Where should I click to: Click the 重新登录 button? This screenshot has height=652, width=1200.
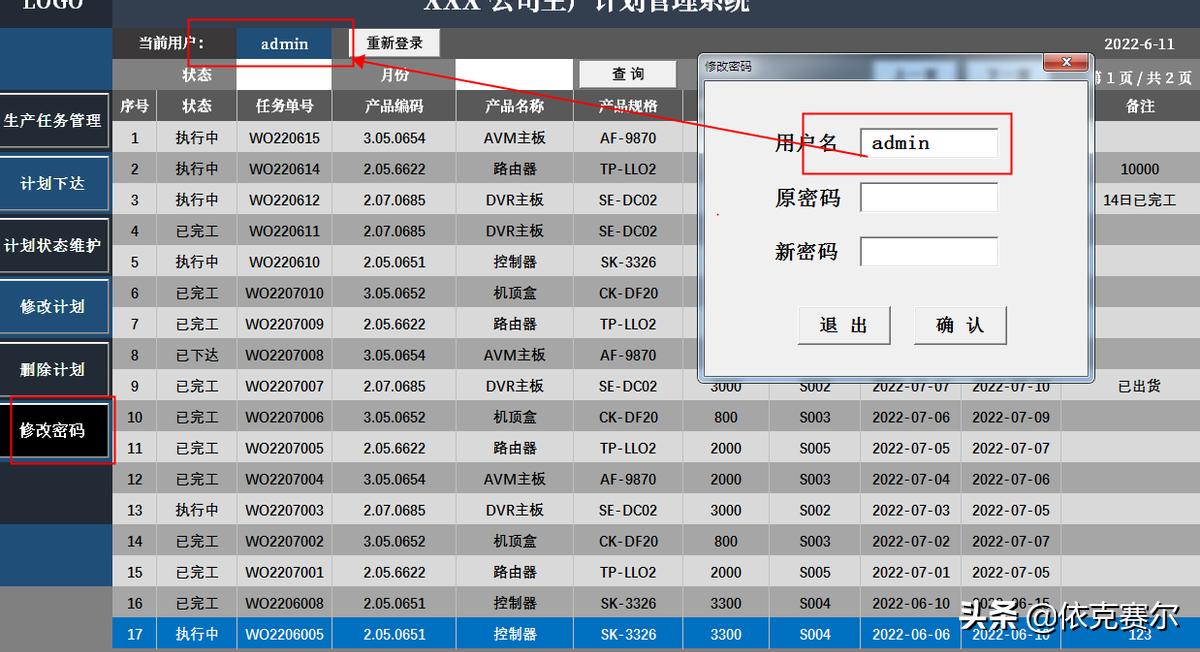point(394,42)
